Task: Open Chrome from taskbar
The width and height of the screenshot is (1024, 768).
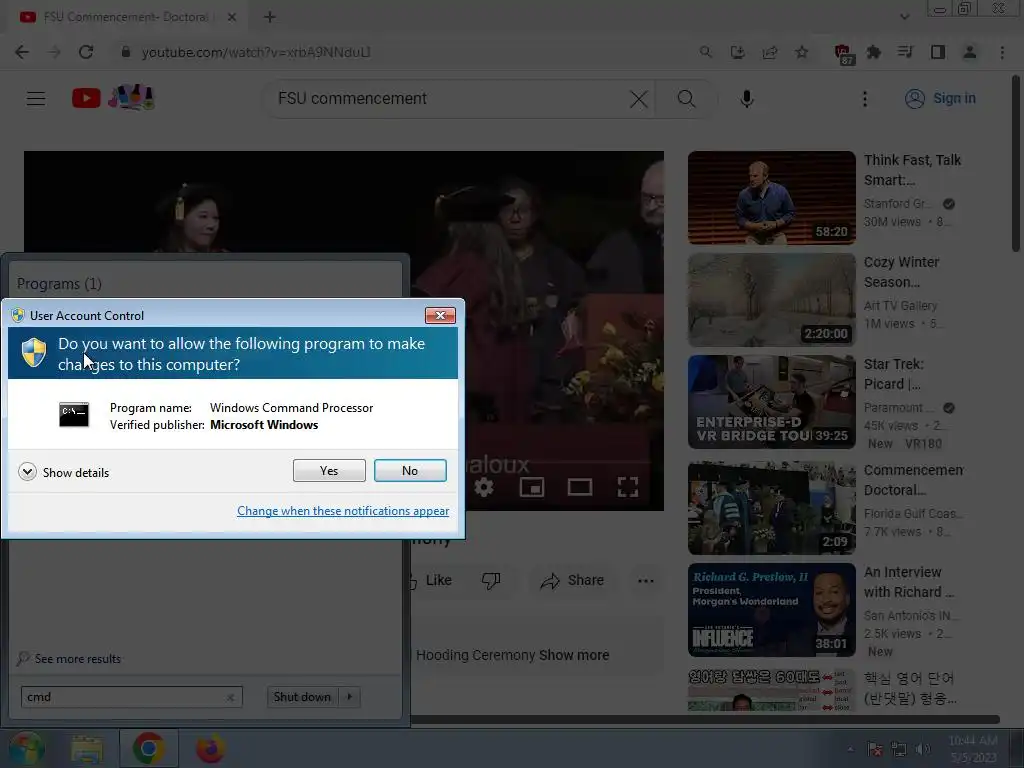Action: (148, 748)
